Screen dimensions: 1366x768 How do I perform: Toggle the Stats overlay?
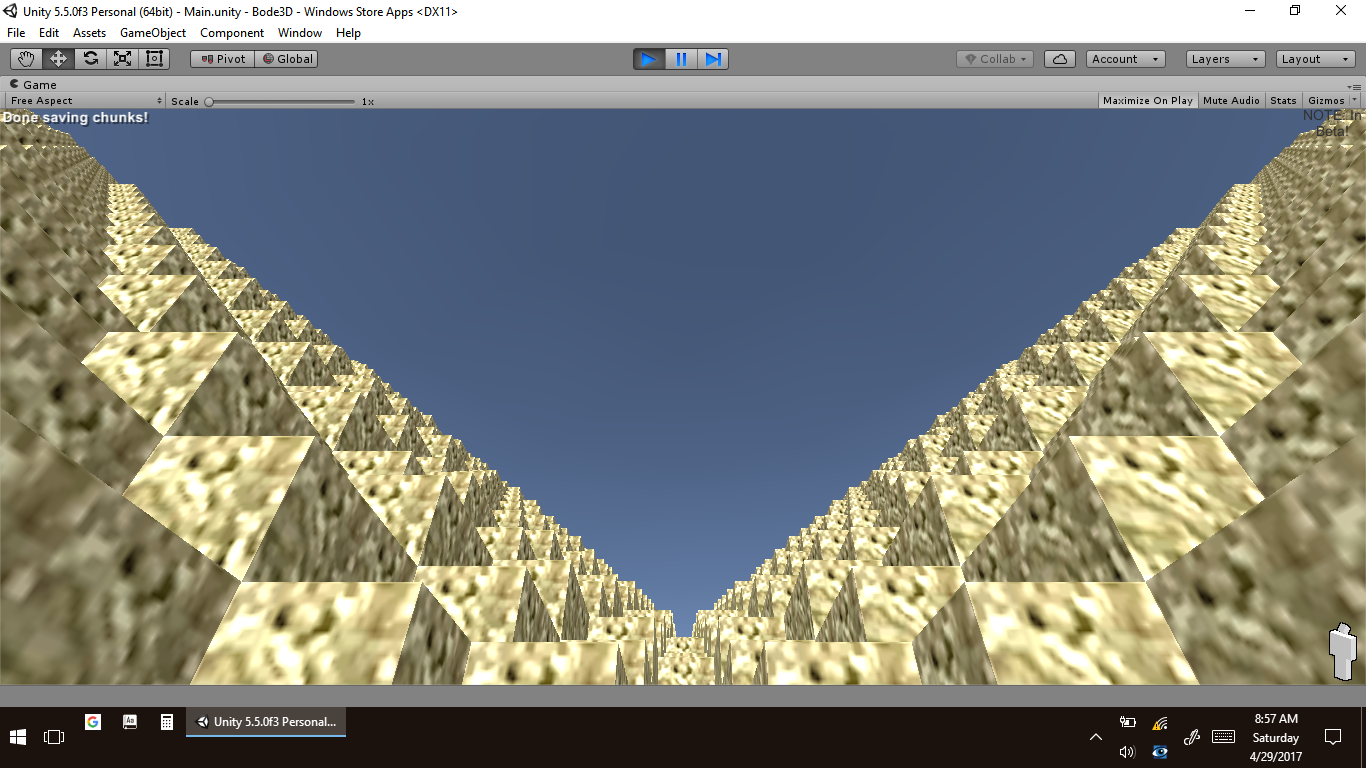coord(1283,101)
